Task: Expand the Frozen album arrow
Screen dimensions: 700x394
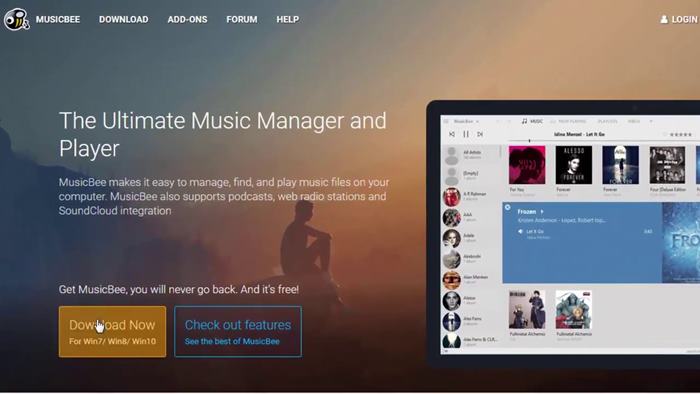Action: pos(542,212)
